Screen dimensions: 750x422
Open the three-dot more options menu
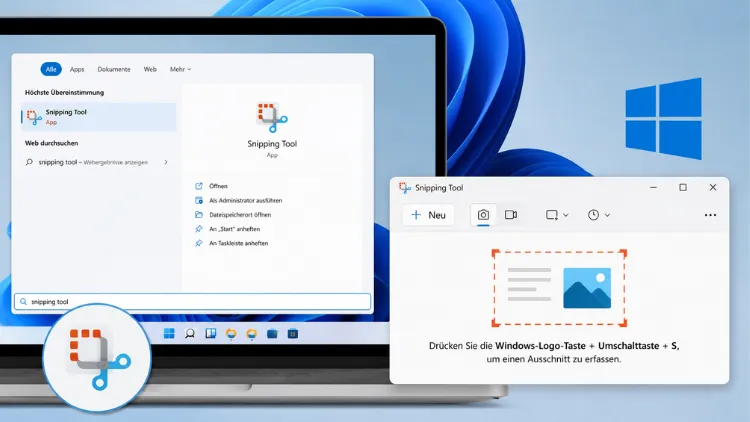click(710, 215)
